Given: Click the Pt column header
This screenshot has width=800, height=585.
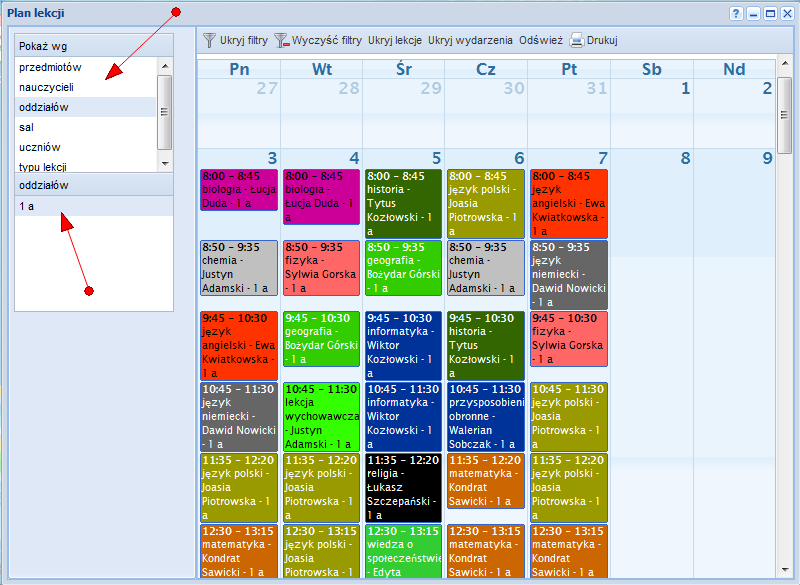Looking at the screenshot, I should point(569,69).
